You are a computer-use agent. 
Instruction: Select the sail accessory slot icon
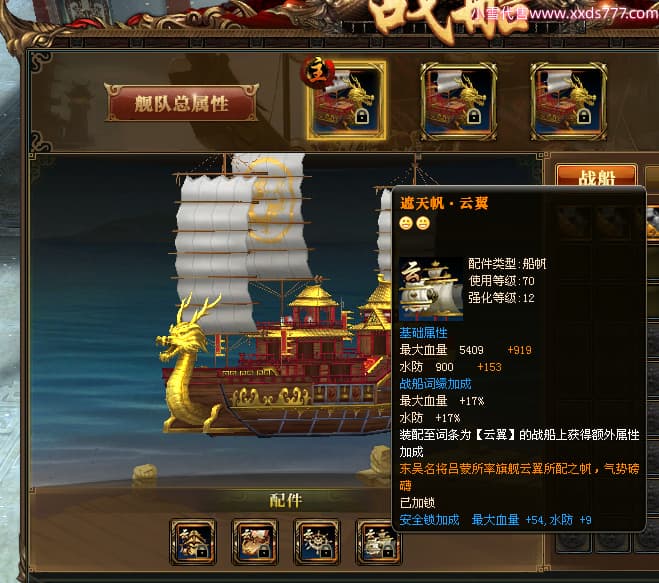coord(375,542)
